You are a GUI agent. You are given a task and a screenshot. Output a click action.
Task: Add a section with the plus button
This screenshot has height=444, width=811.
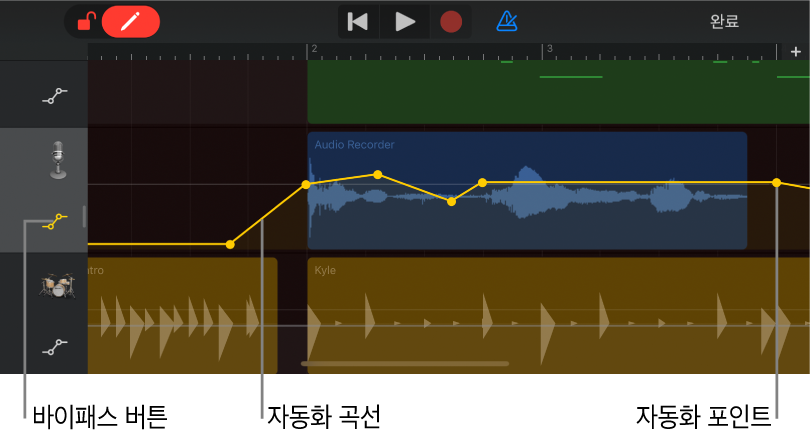coord(795,51)
